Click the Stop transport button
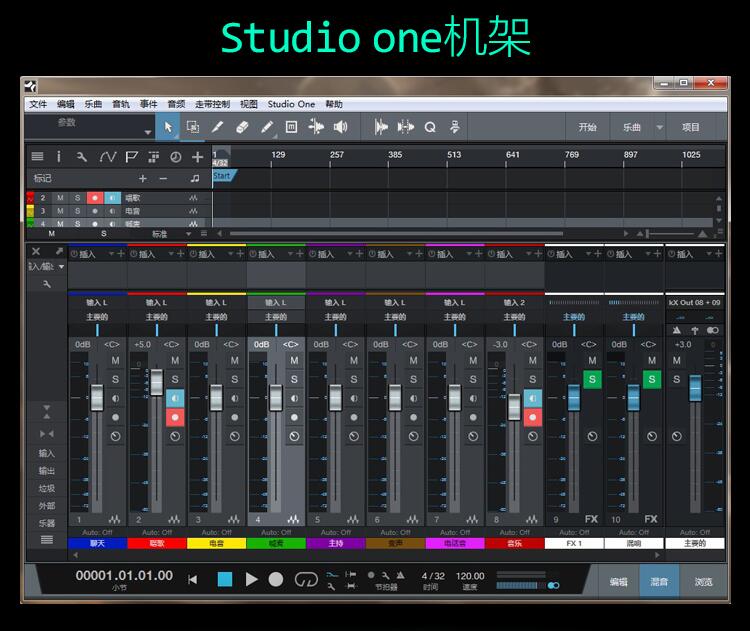The width and height of the screenshot is (750, 631). pyautogui.click(x=225, y=579)
